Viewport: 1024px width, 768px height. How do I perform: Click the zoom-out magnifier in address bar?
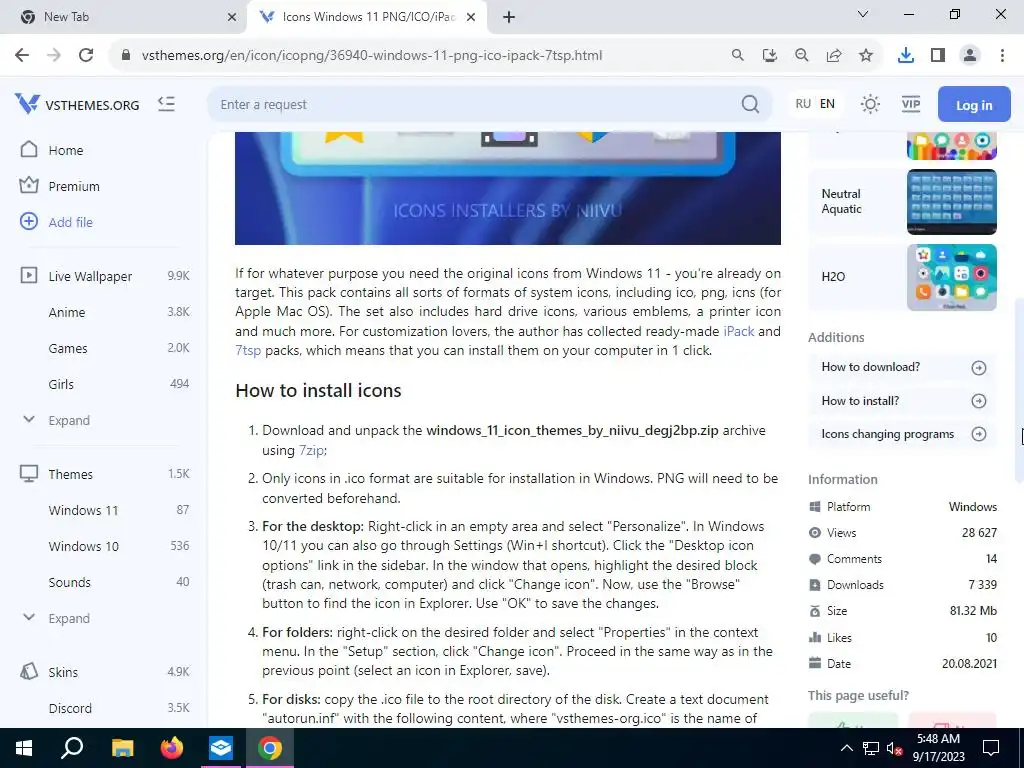[801, 55]
